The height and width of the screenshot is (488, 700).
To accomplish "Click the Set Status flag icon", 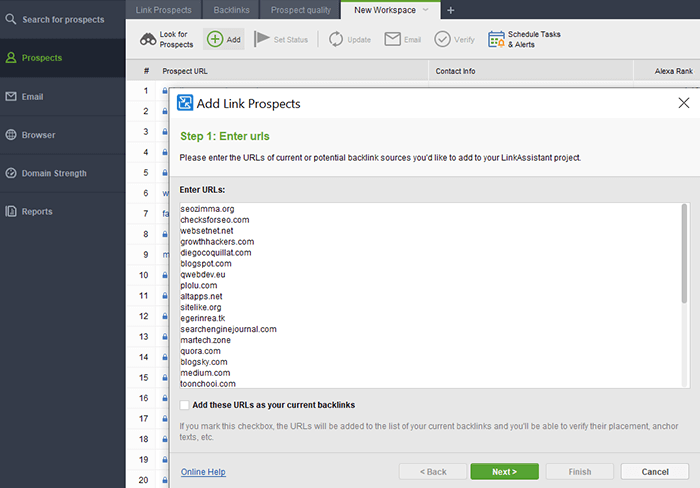I will tap(262, 39).
